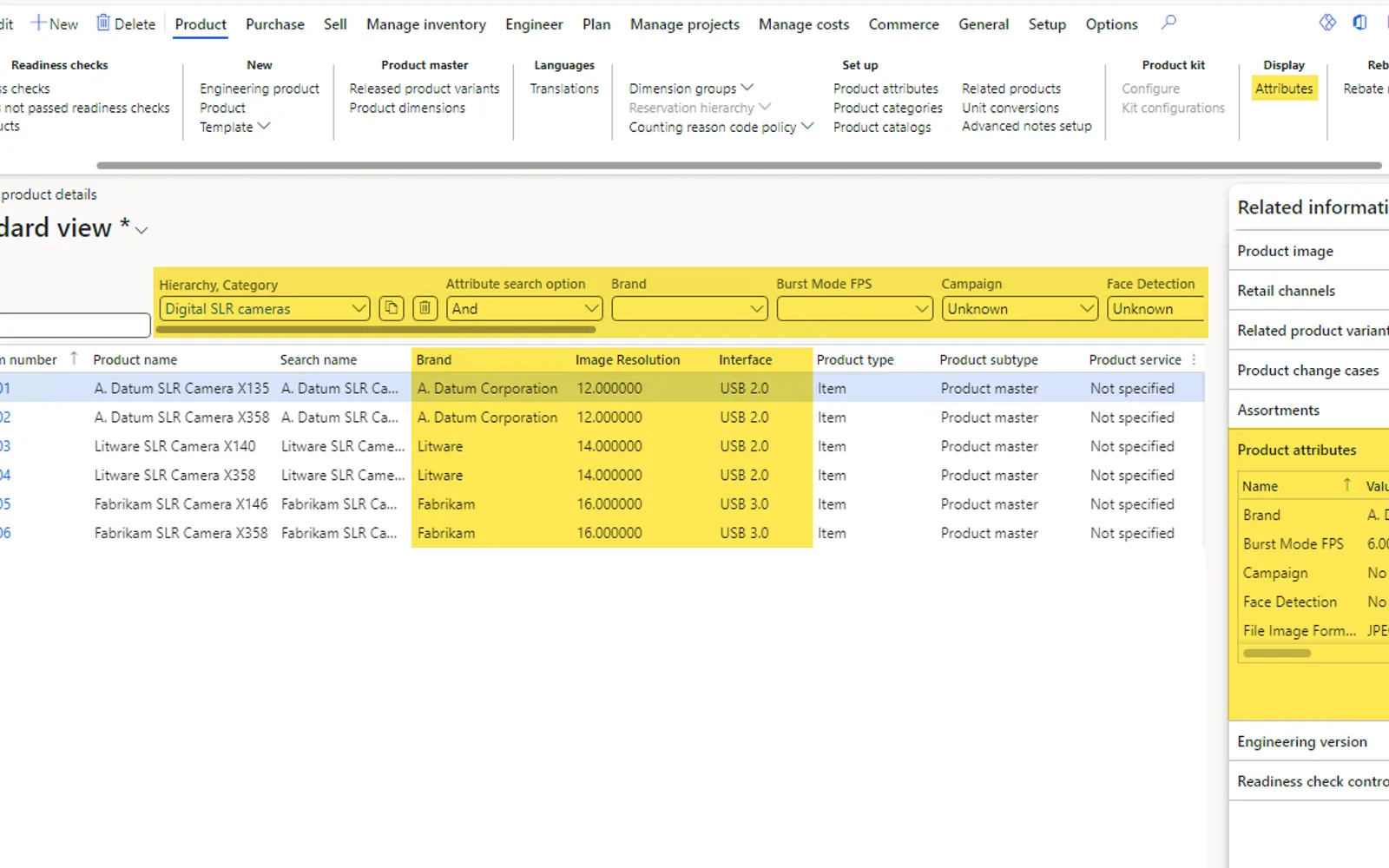This screenshot has height=868, width=1389.
Task: Click the filter input field
Action: coord(75,325)
